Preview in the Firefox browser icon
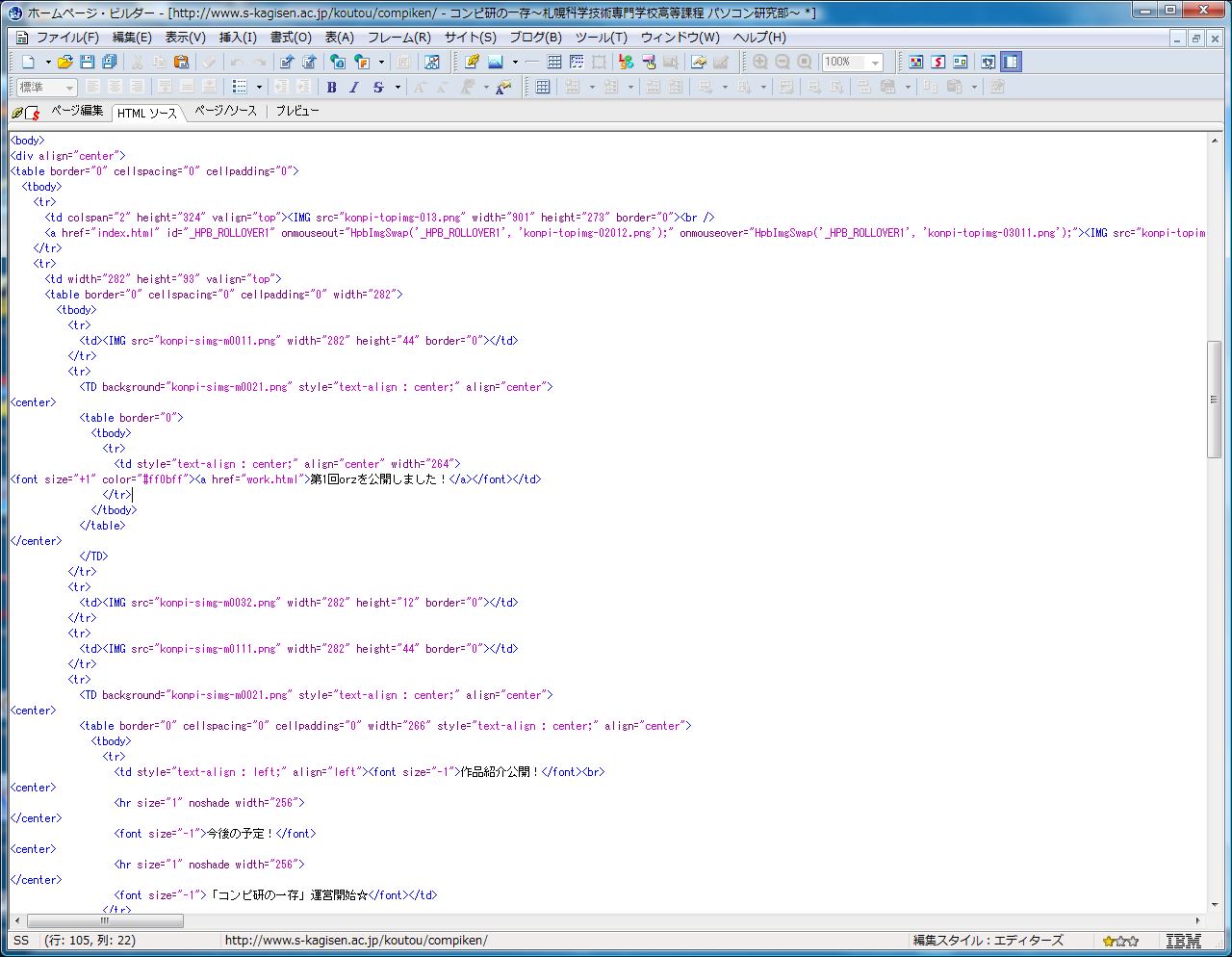 (362, 62)
